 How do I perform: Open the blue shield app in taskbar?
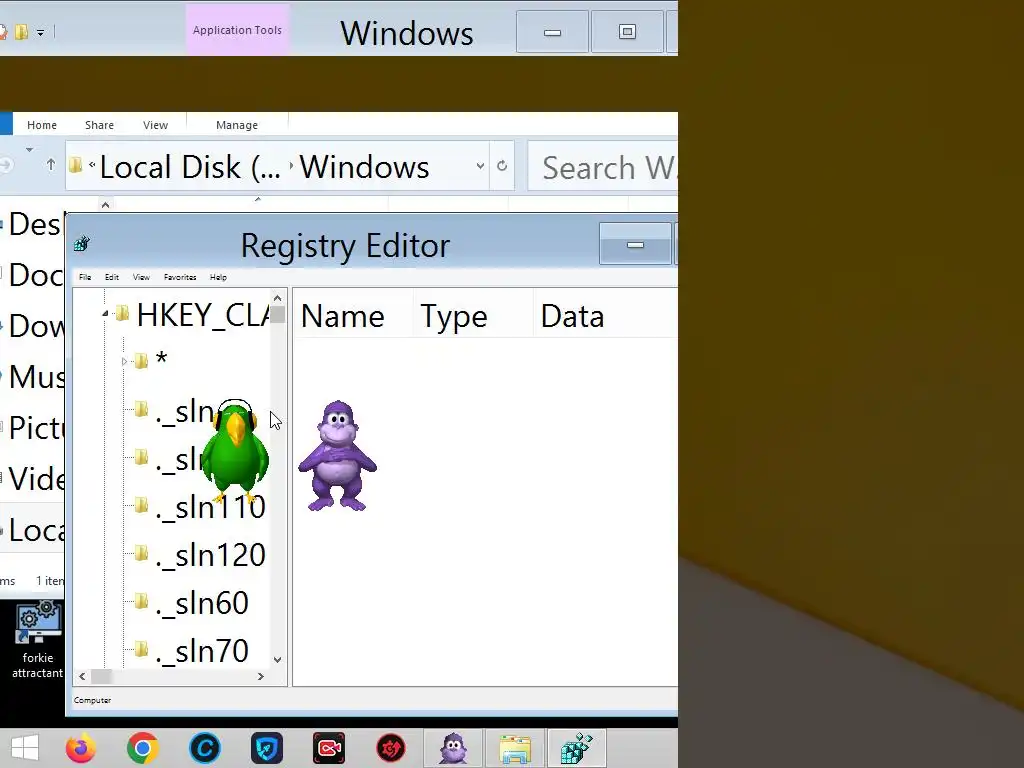tap(266, 748)
